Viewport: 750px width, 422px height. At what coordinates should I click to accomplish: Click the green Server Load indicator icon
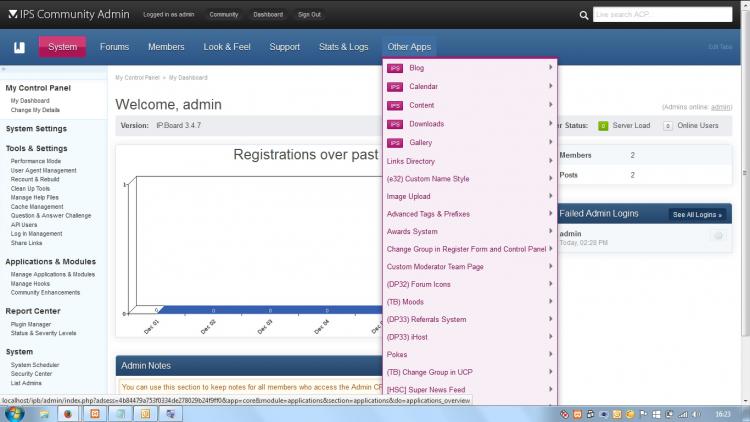click(603, 126)
